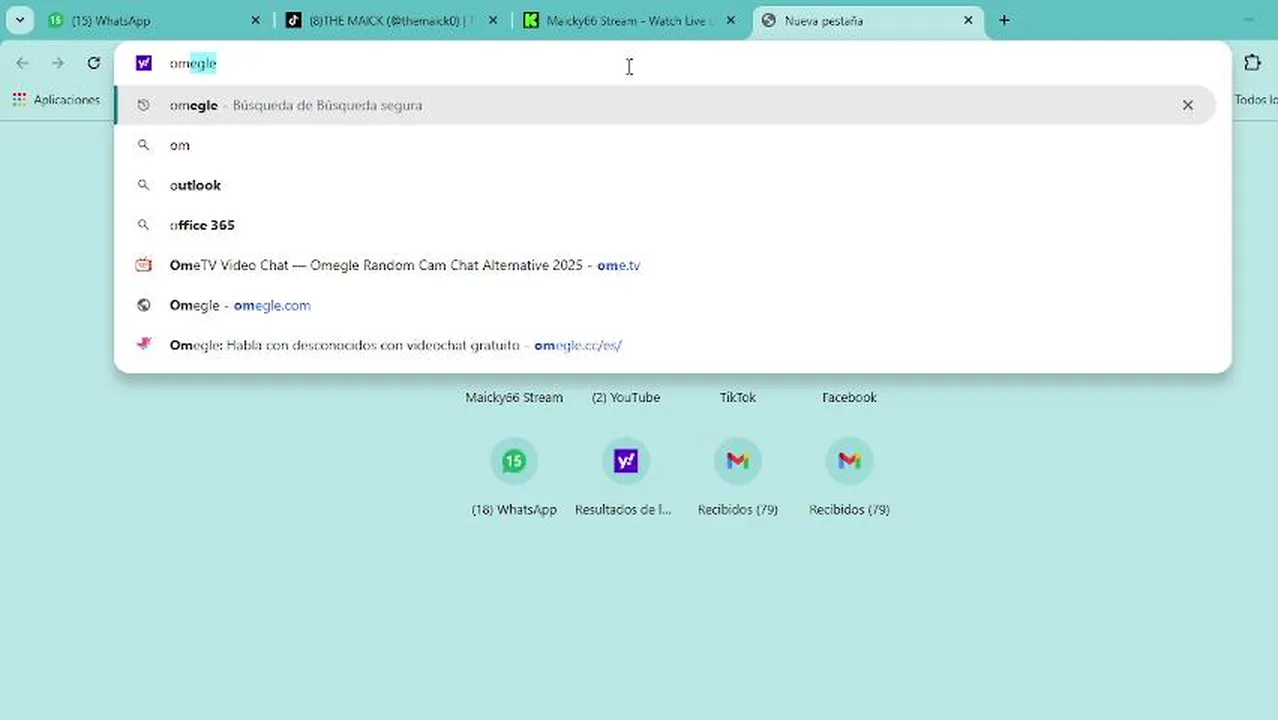Open the OmeTV Video Chat suggestion
Image resolution: width=1278 pixels, height=720 pixels.
point(665,265)
